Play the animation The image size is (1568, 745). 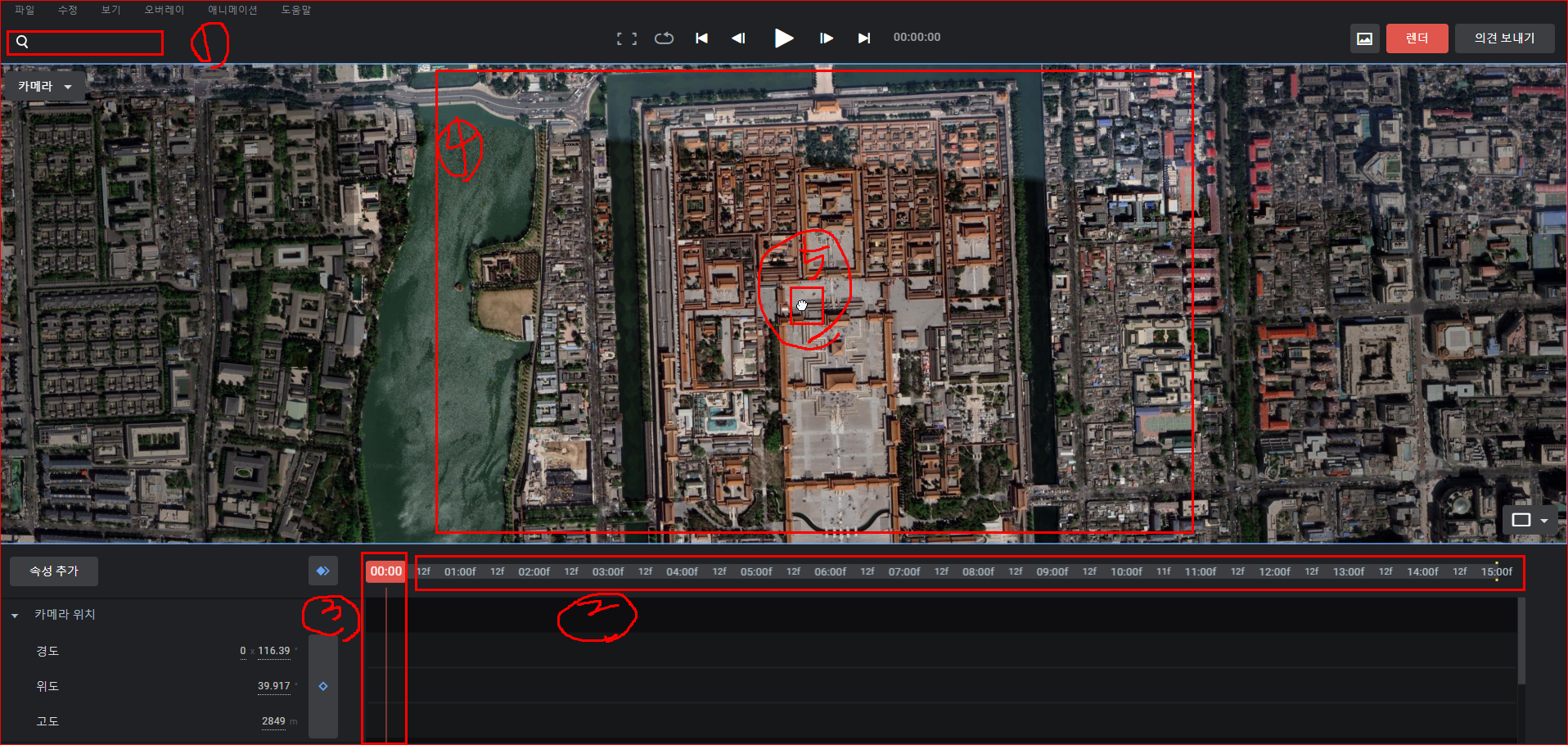tap(783, 38)
